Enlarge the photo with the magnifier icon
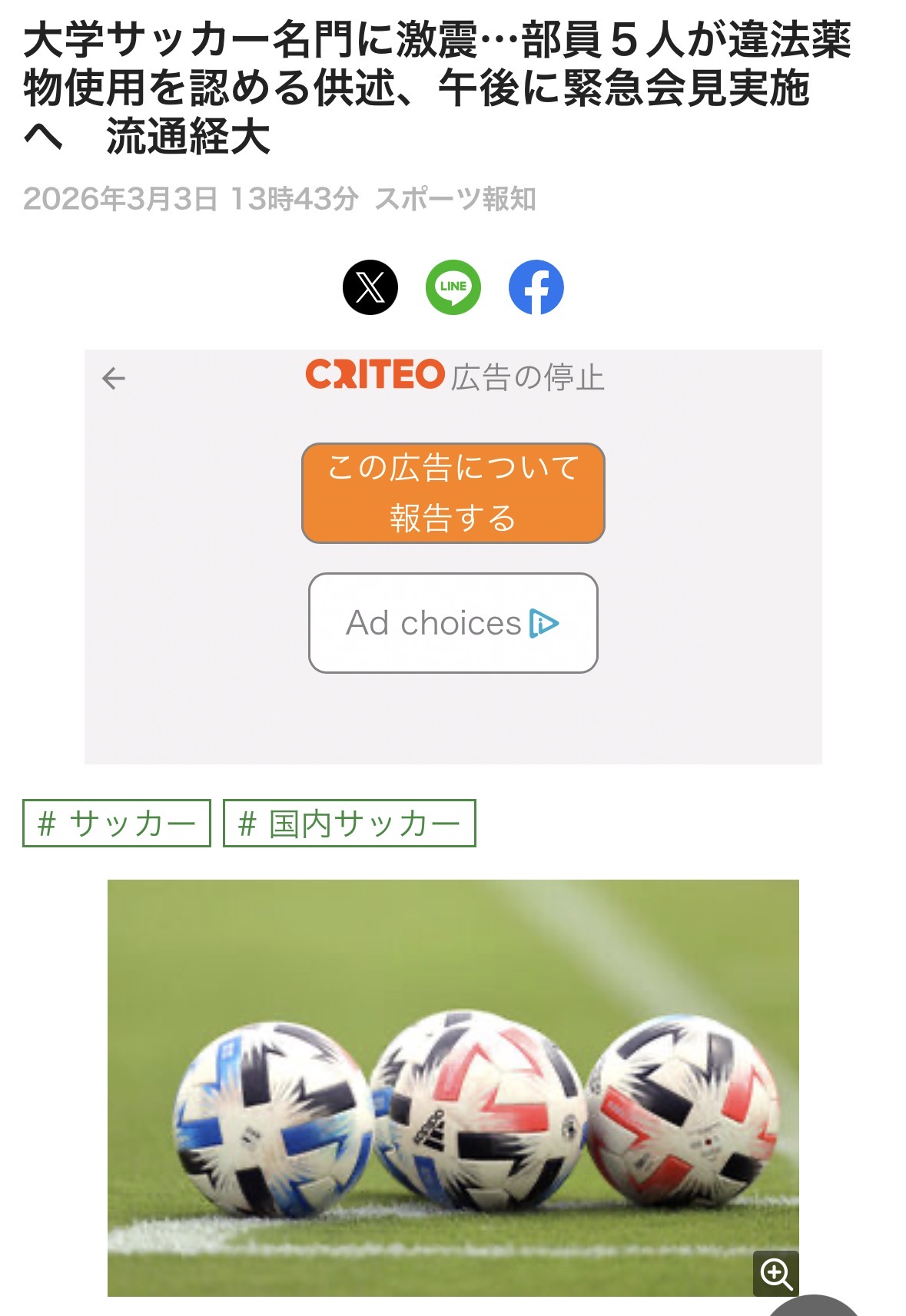This screenshot has width=906, height=1316. click(776, 1273)
